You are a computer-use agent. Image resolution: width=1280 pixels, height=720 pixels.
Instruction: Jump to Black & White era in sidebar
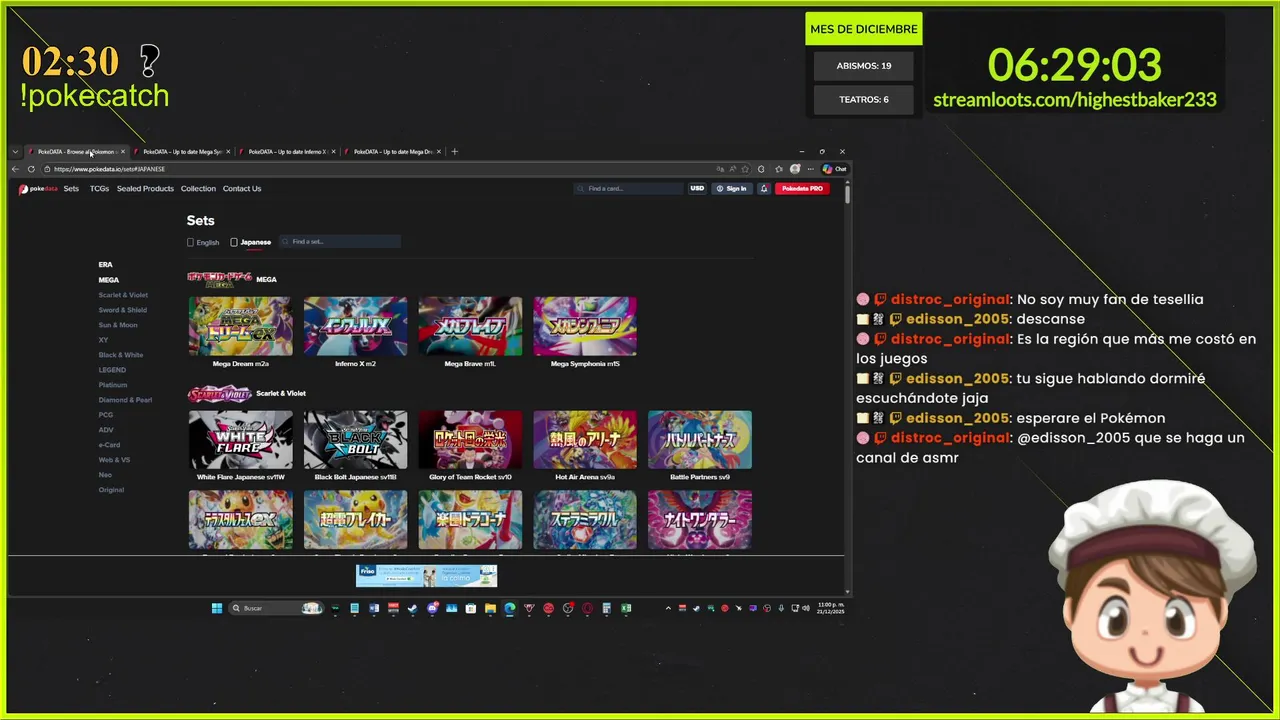[121, 355]
